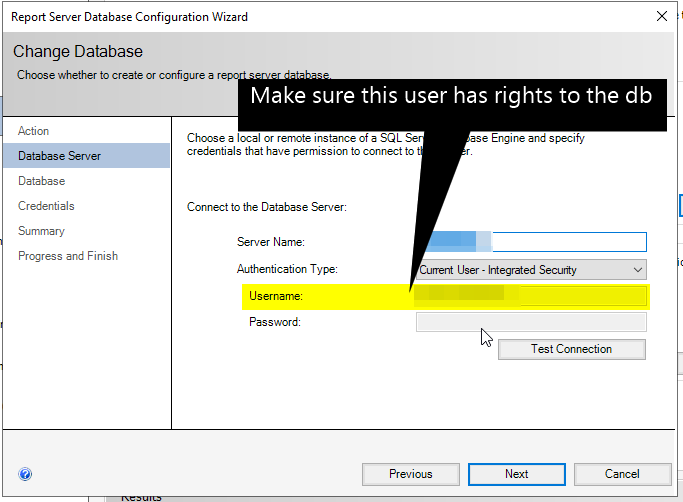Click the Test Connection button
Image resolution: width=683 pixels, height=502 pixels.
click(x=571, y=349)
